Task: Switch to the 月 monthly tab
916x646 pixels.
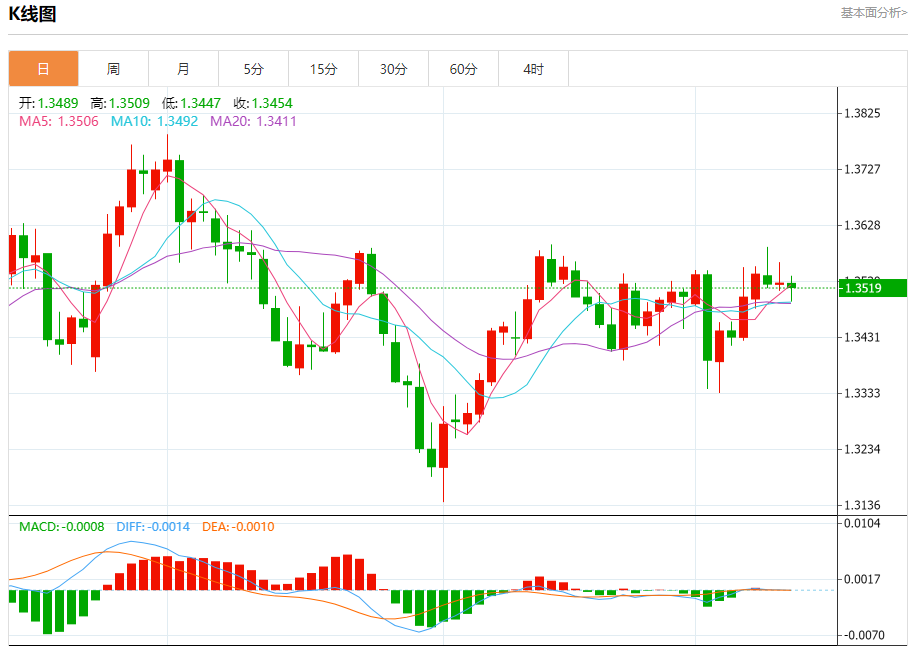Action: point(183,69)
